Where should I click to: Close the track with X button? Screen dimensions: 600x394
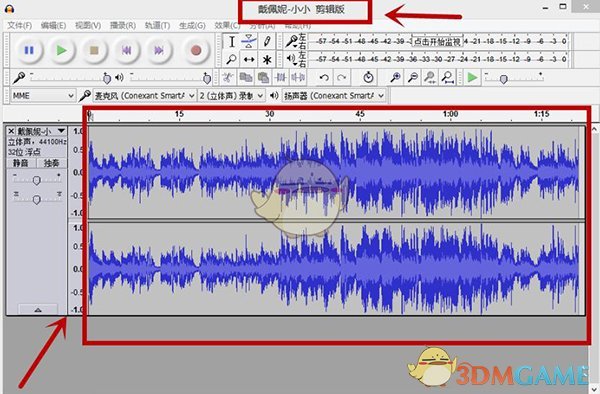coord(11,131)
